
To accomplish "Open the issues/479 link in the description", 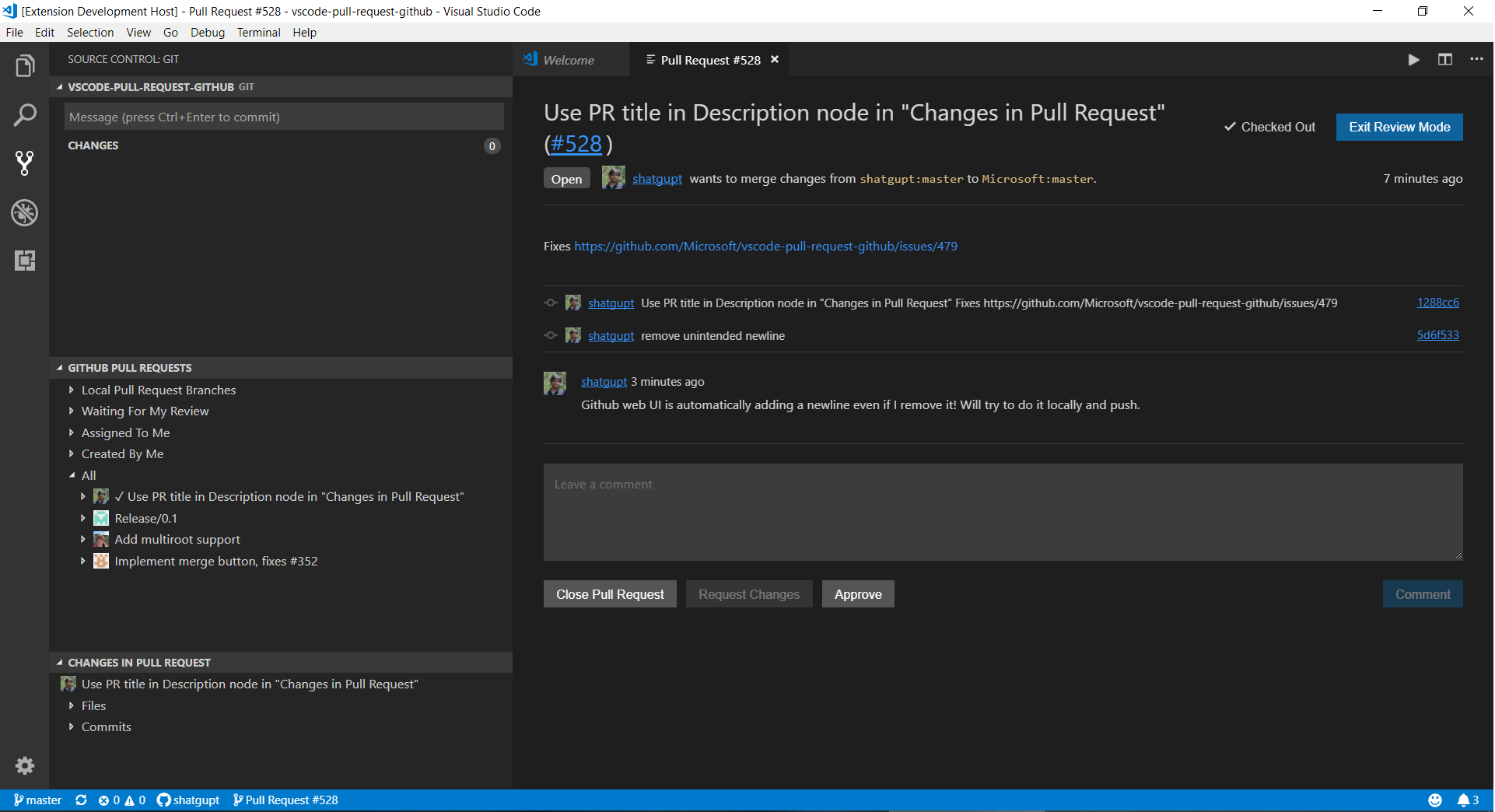I will pos(766,246).
